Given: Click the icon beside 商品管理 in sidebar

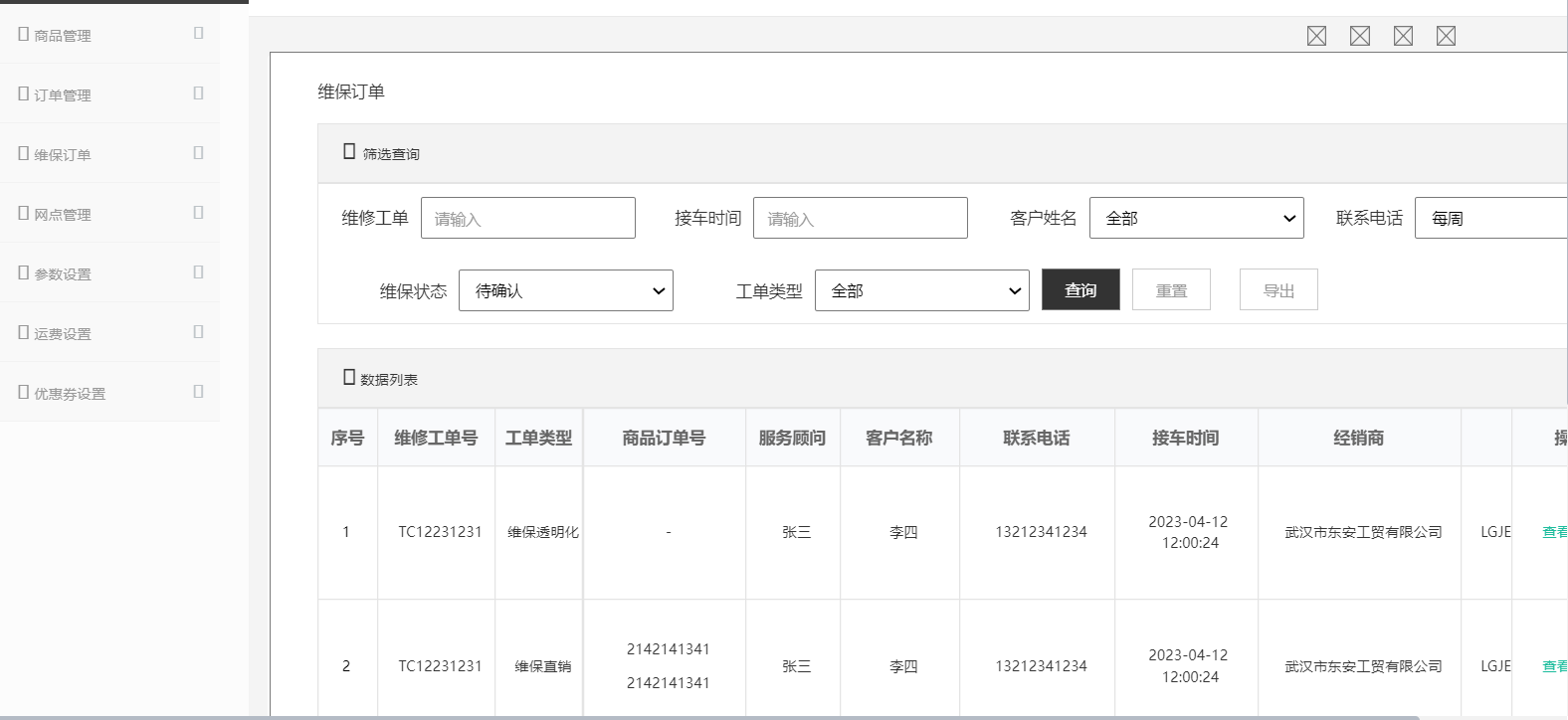Looking at the screenshot, I should (23, 34).
